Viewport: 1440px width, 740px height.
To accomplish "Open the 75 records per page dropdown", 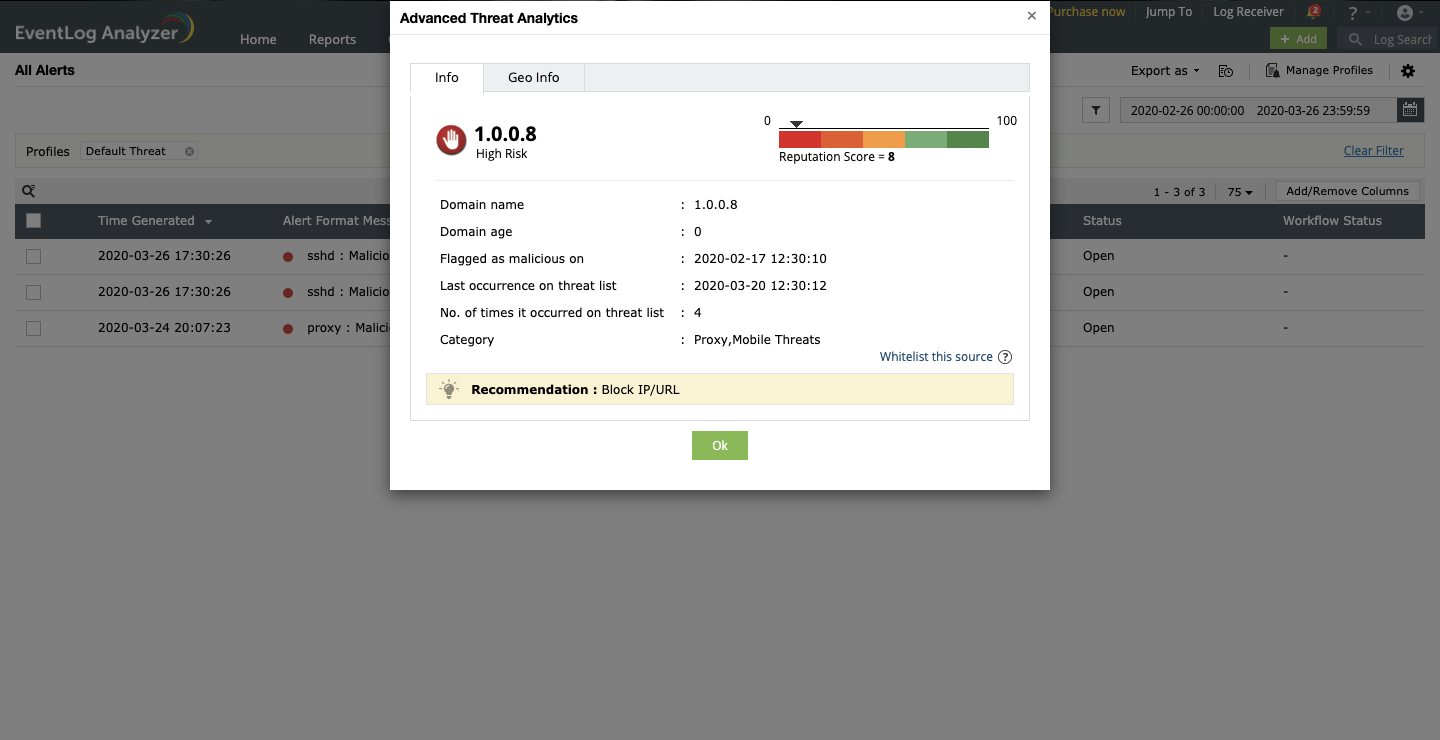I will (1238, 191).
